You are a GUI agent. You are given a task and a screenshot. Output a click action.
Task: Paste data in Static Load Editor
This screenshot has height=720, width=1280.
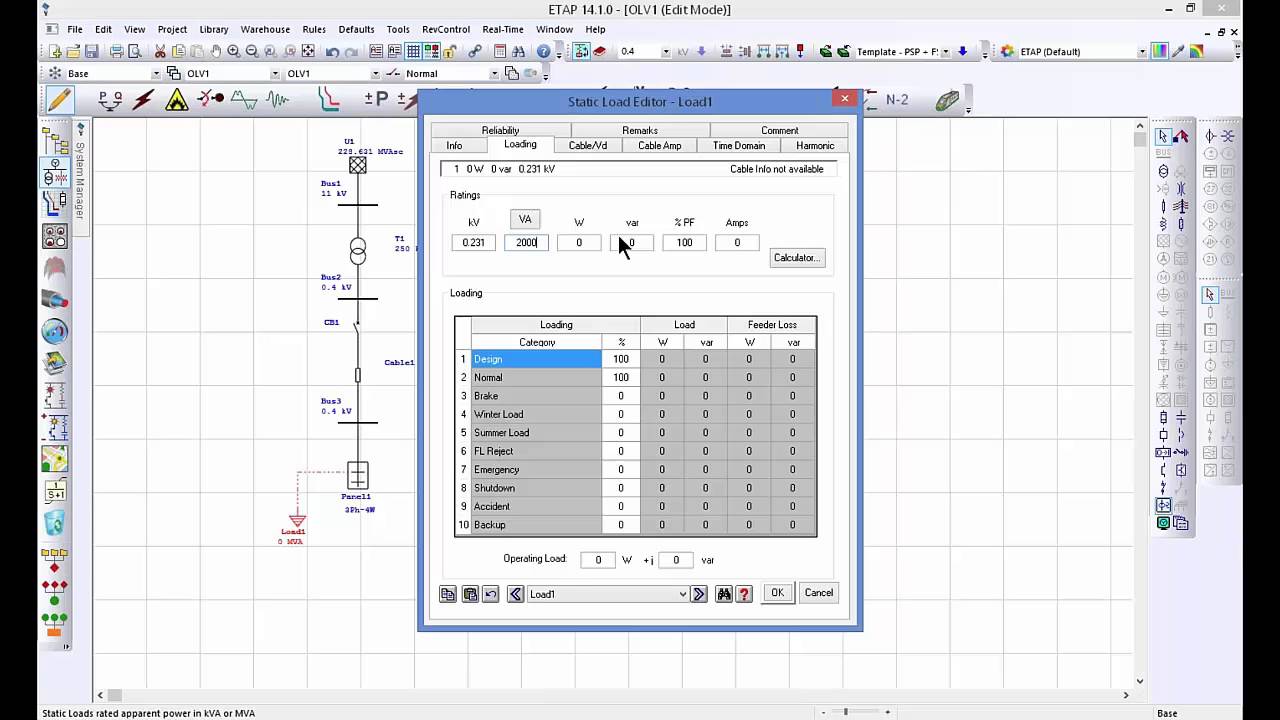tap(470, 594)
